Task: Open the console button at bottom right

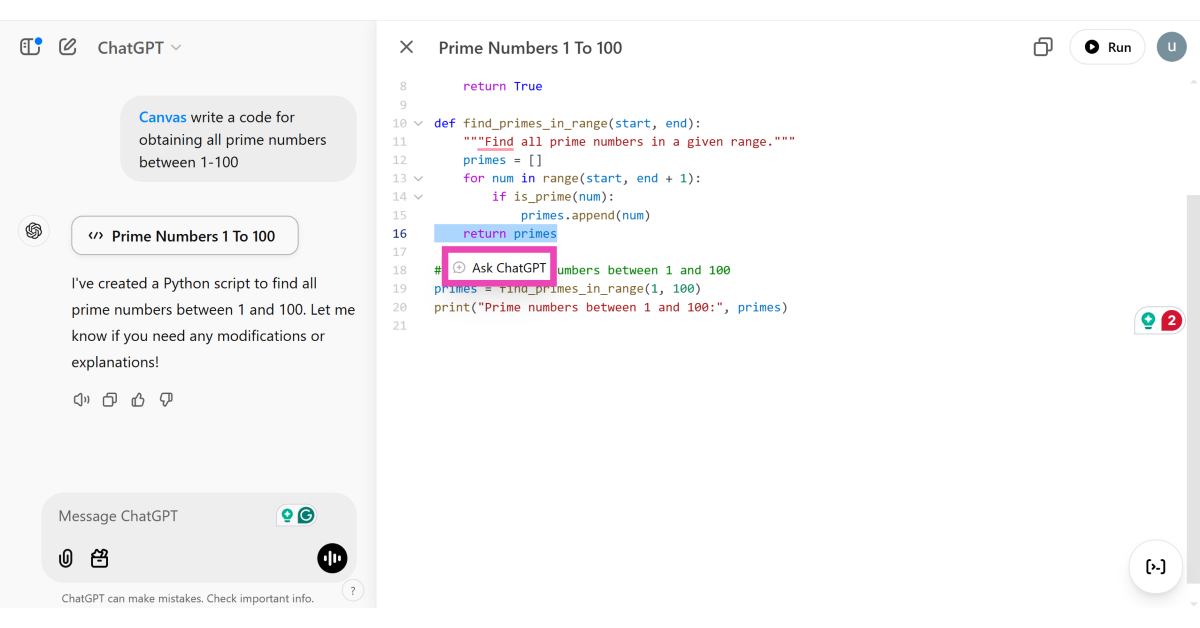Action: pyautogui.click(x=1155, y=567)
